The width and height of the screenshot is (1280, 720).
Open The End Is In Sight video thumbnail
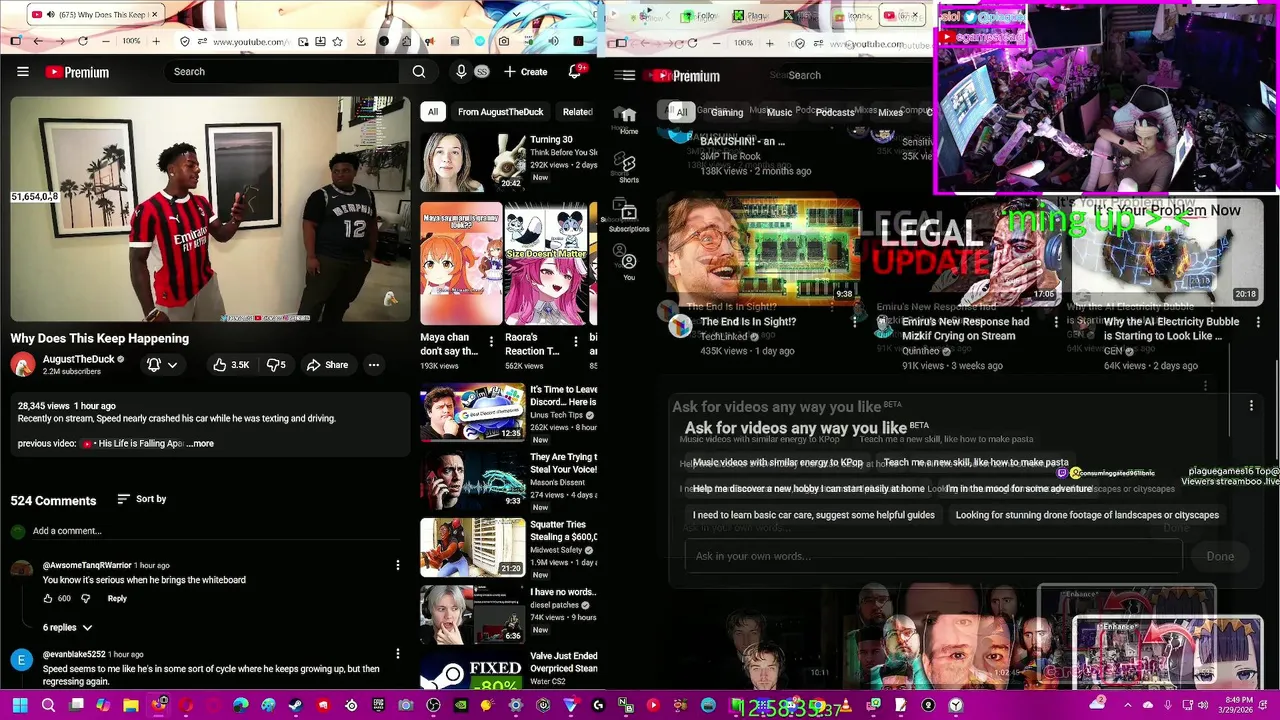tap(763, 250)
